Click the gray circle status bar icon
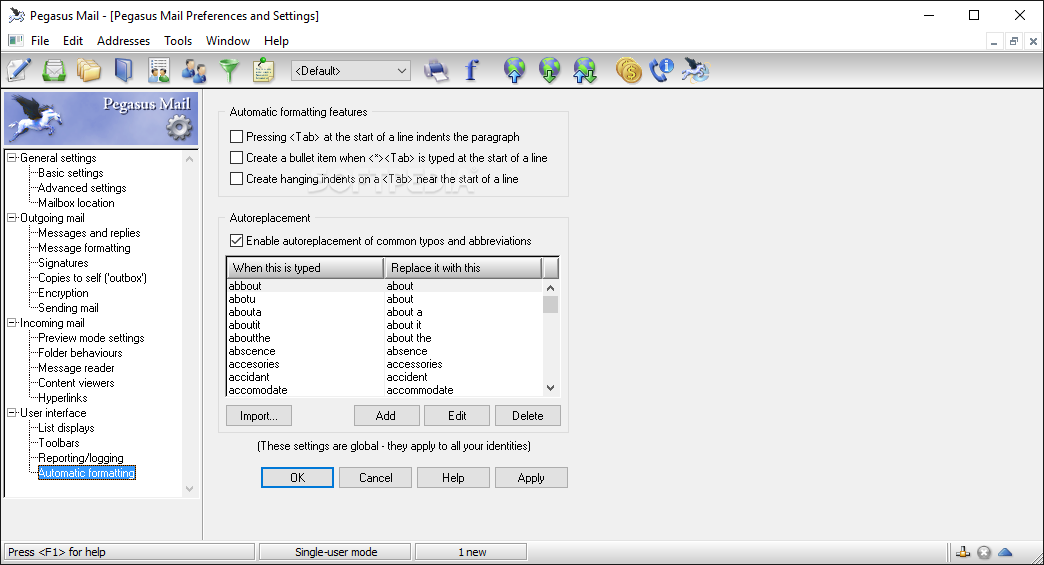The height and width of the screenshot is (565, 1044). [x=984, y=552]
